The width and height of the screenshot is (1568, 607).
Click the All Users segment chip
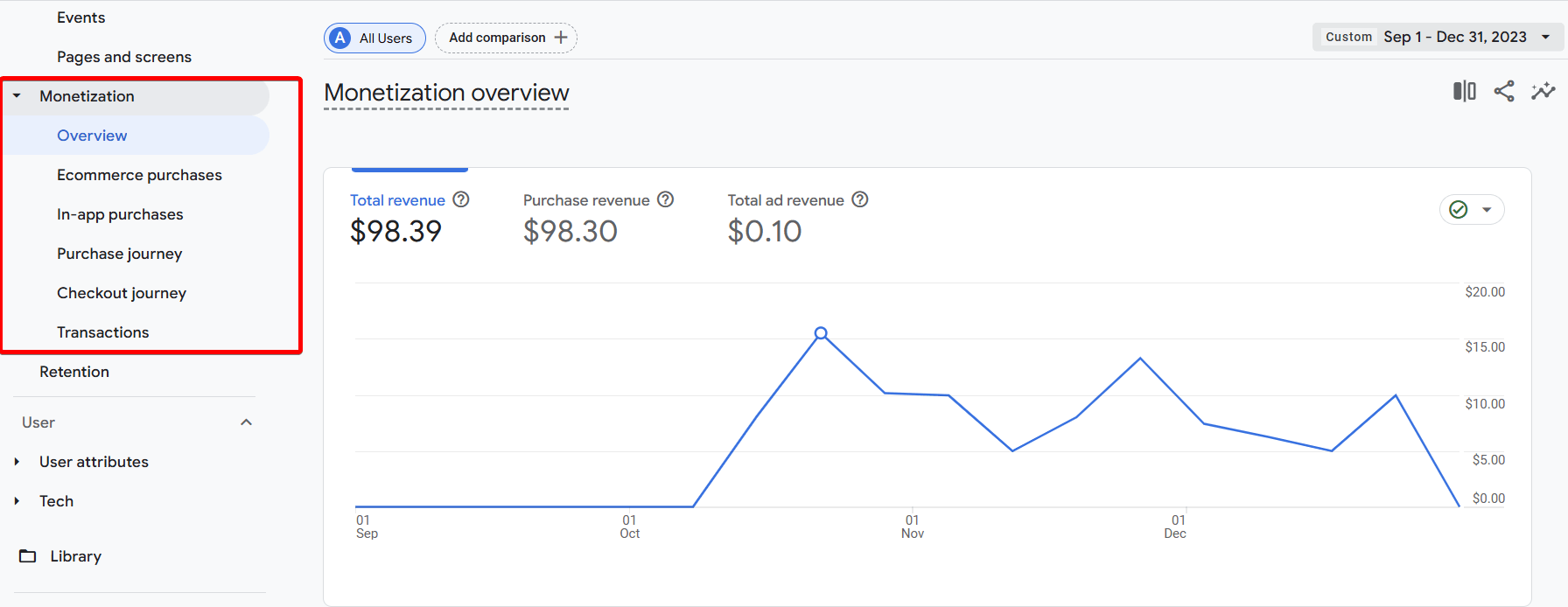(x=374, y=38)
